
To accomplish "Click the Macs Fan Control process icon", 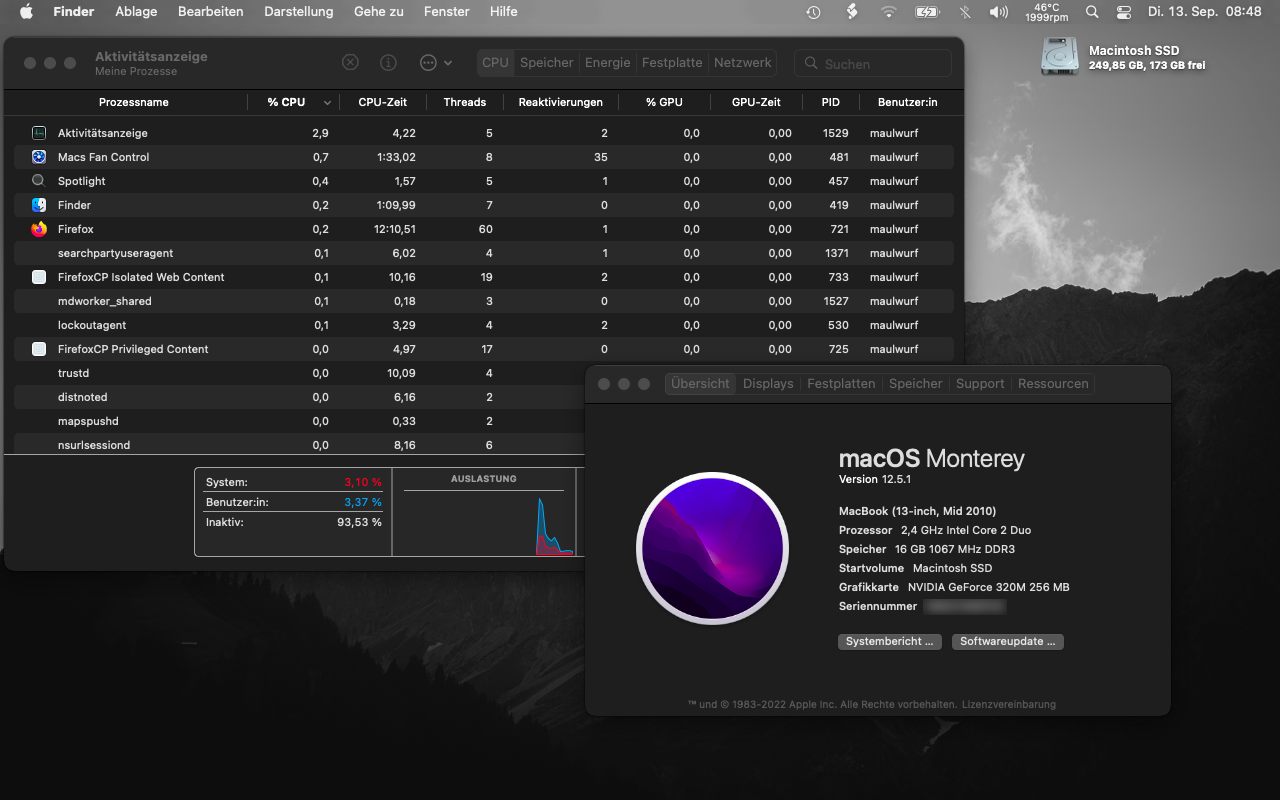I will click(x=39, y=157).
